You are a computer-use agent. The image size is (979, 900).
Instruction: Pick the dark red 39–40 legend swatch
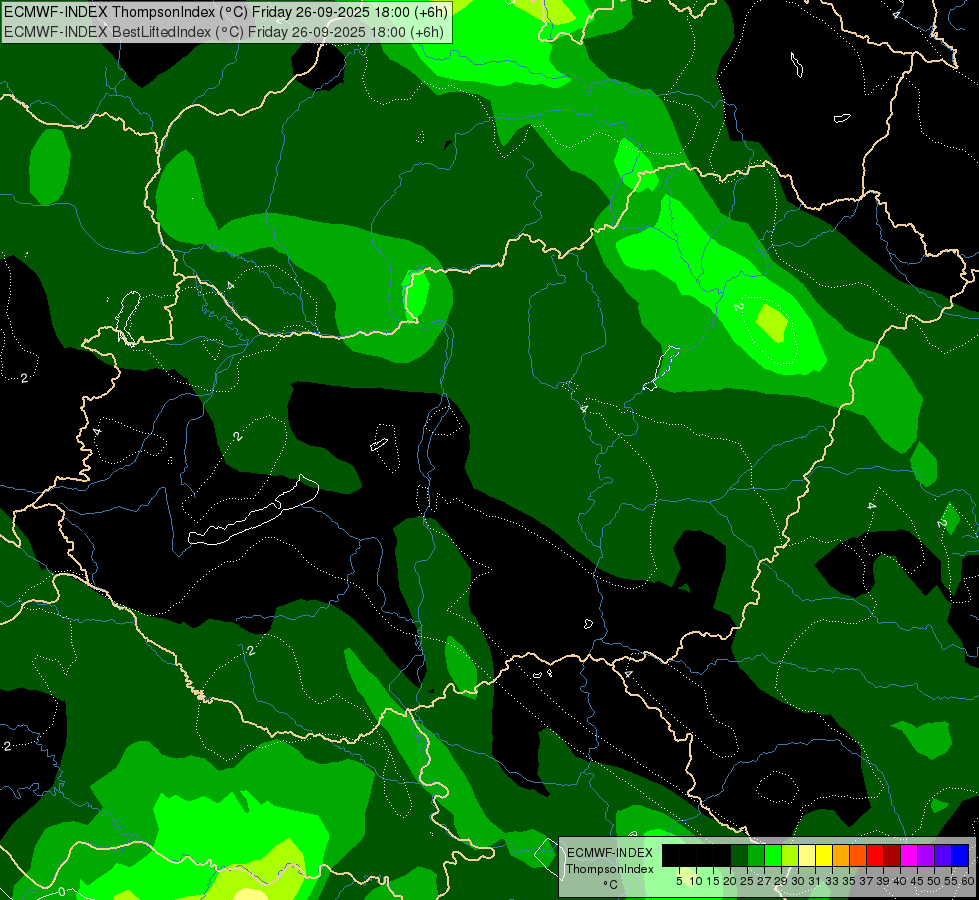(x=892, y=855)
